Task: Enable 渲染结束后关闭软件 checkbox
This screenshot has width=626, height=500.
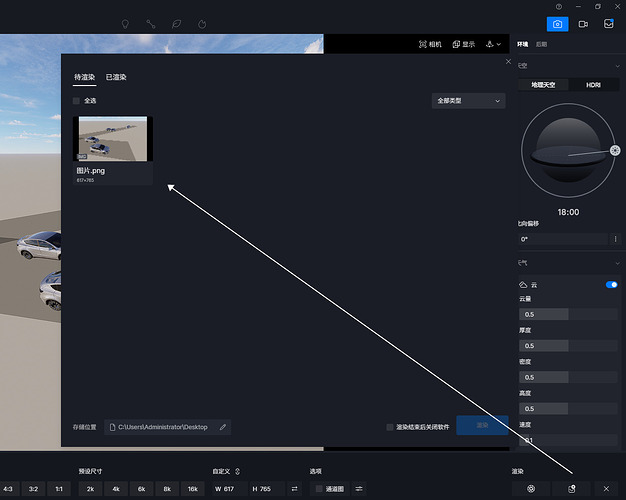Action: tap(390, 427)
